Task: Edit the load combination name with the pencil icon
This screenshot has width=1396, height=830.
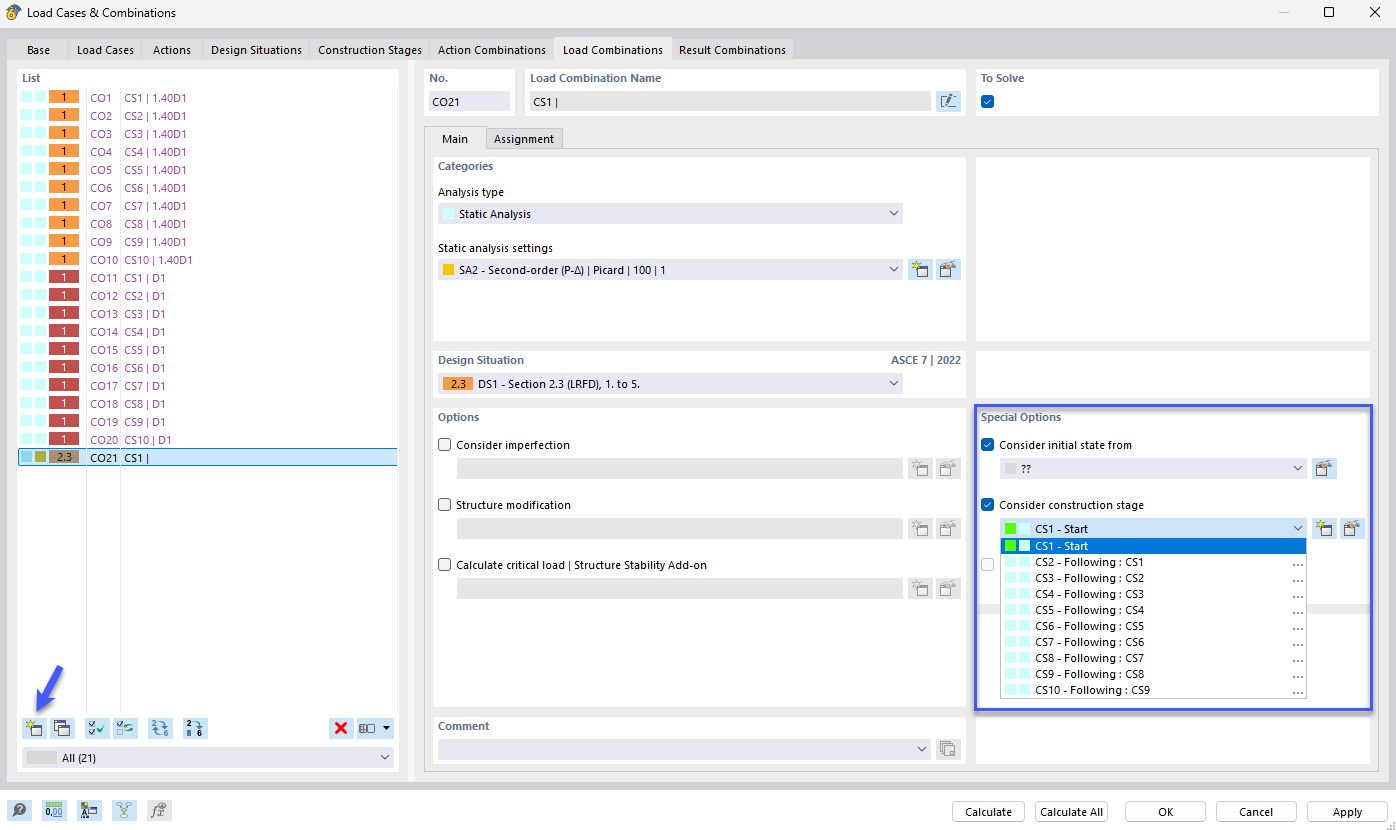Action: (x=948, y=101)
